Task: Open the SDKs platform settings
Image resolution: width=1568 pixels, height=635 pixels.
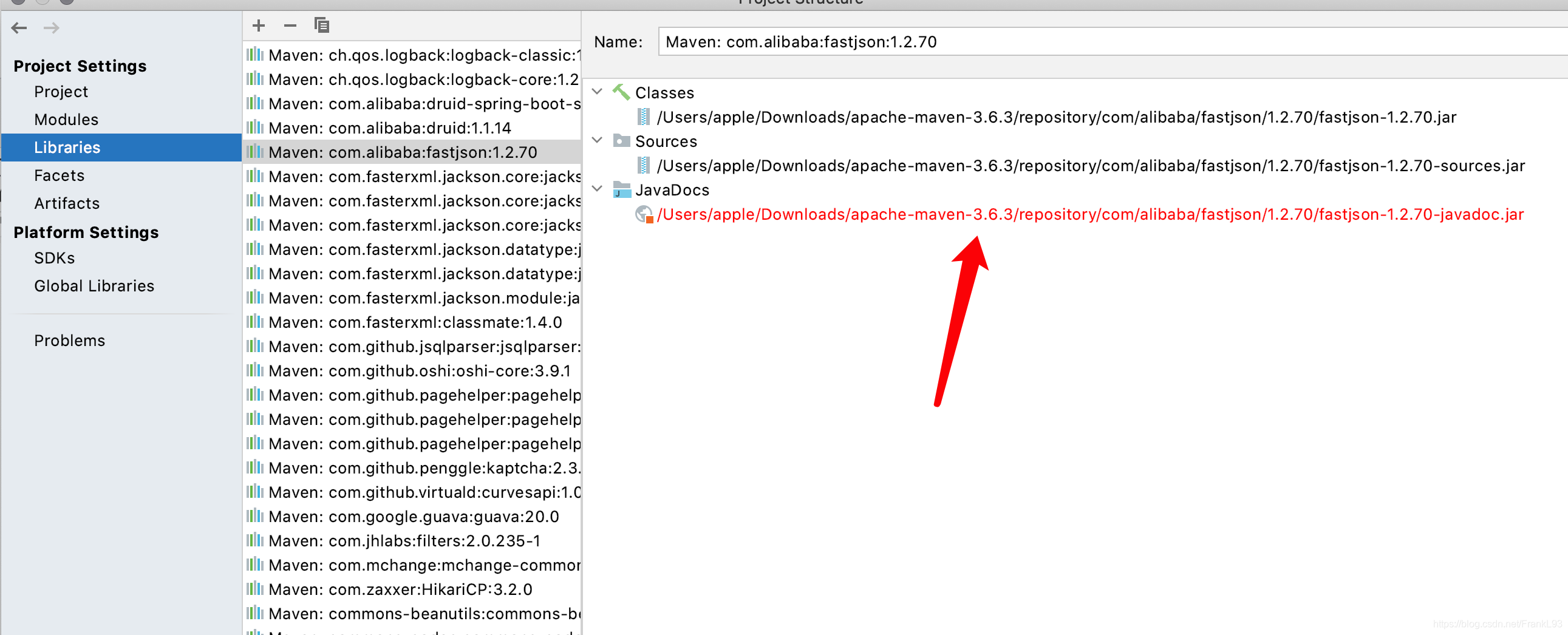Action: (x=55, y=259)
